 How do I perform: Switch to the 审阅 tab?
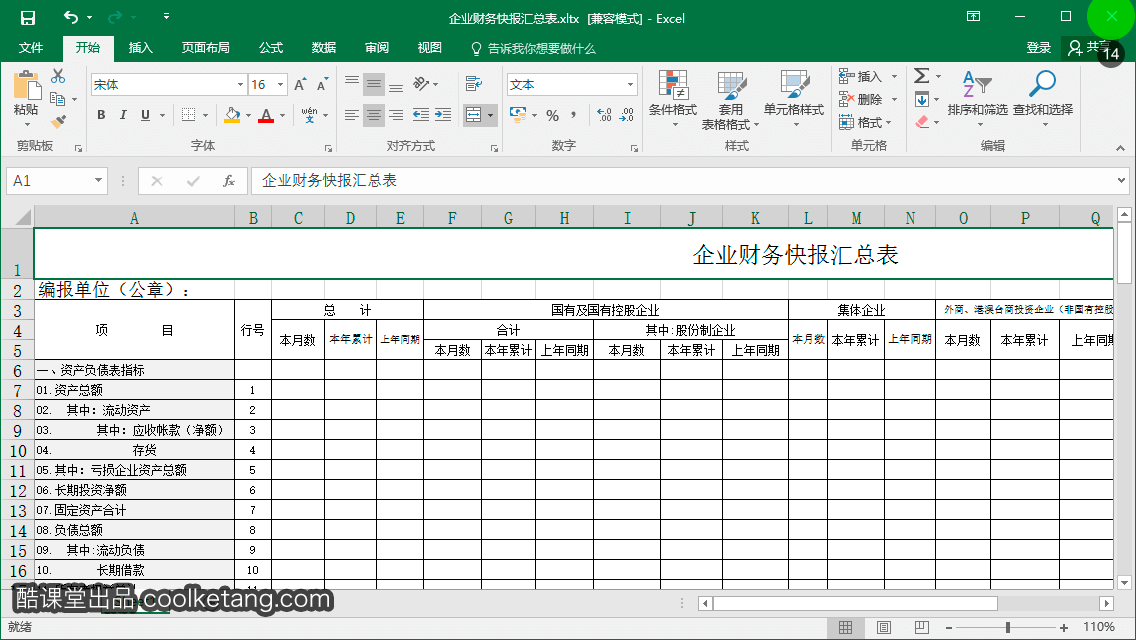click(377, 48)
